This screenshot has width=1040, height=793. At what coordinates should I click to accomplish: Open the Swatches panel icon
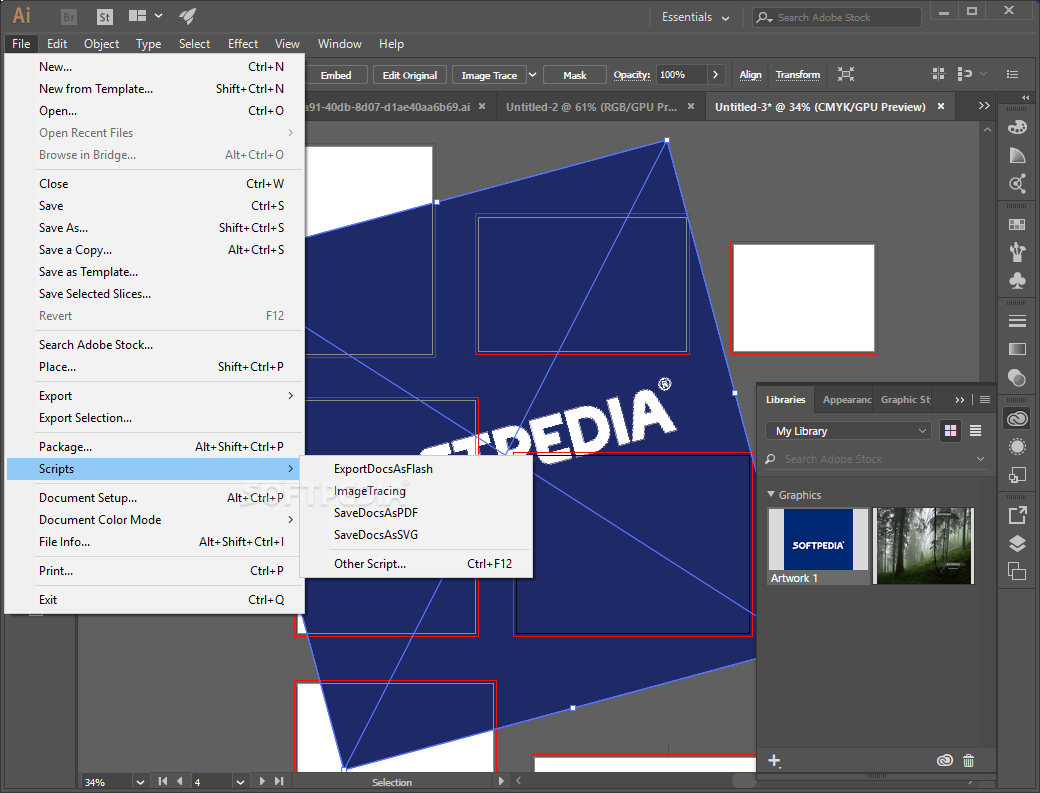coord(1017,225)
